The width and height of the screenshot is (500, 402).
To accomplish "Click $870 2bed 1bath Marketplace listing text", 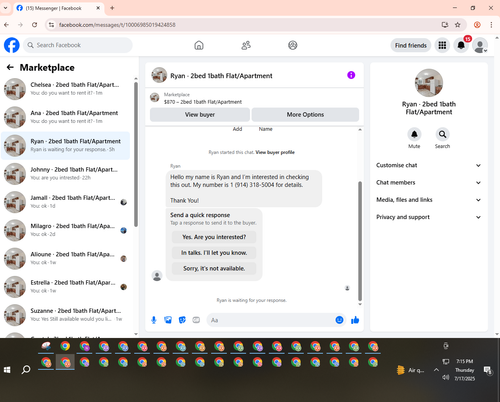I will [x=203, y=102].
